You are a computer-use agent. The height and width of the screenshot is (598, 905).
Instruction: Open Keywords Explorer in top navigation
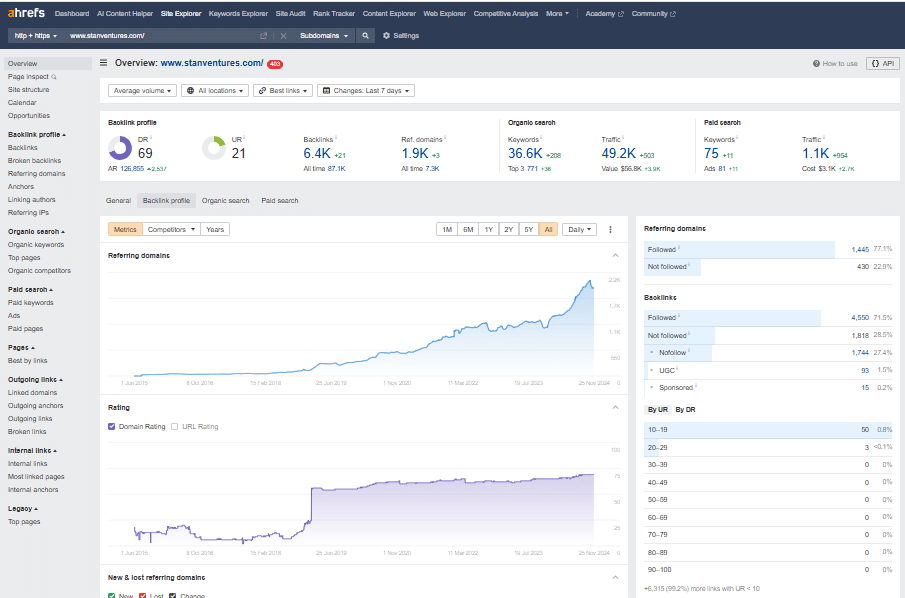click(x=238, y=14)
